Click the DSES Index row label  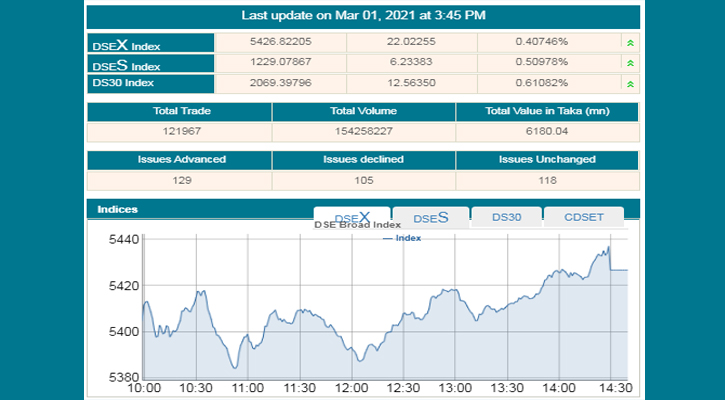point(150,63)
